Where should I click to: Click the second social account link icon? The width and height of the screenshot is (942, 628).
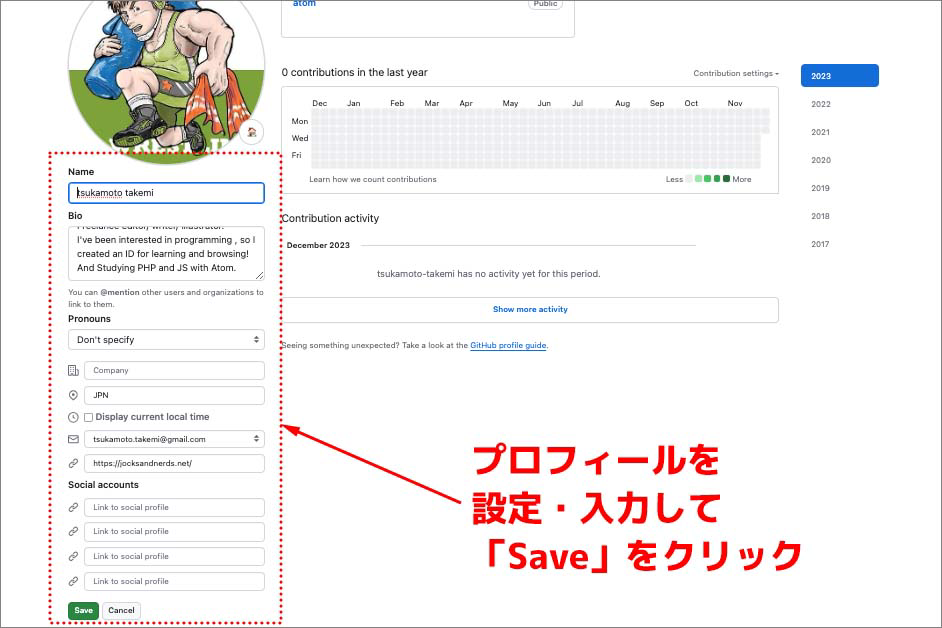pos(72,531)
